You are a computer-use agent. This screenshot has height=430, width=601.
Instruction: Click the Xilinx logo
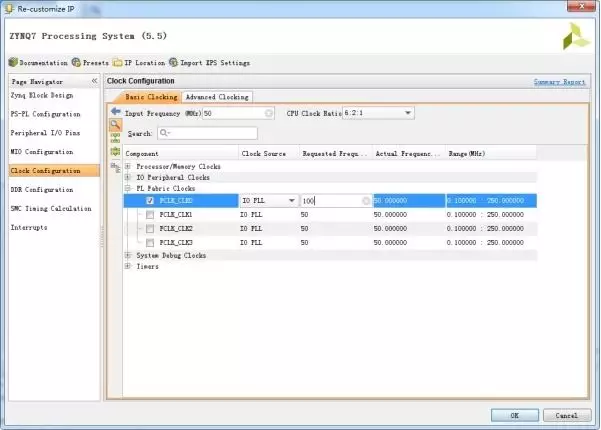(x=576, y=36)
